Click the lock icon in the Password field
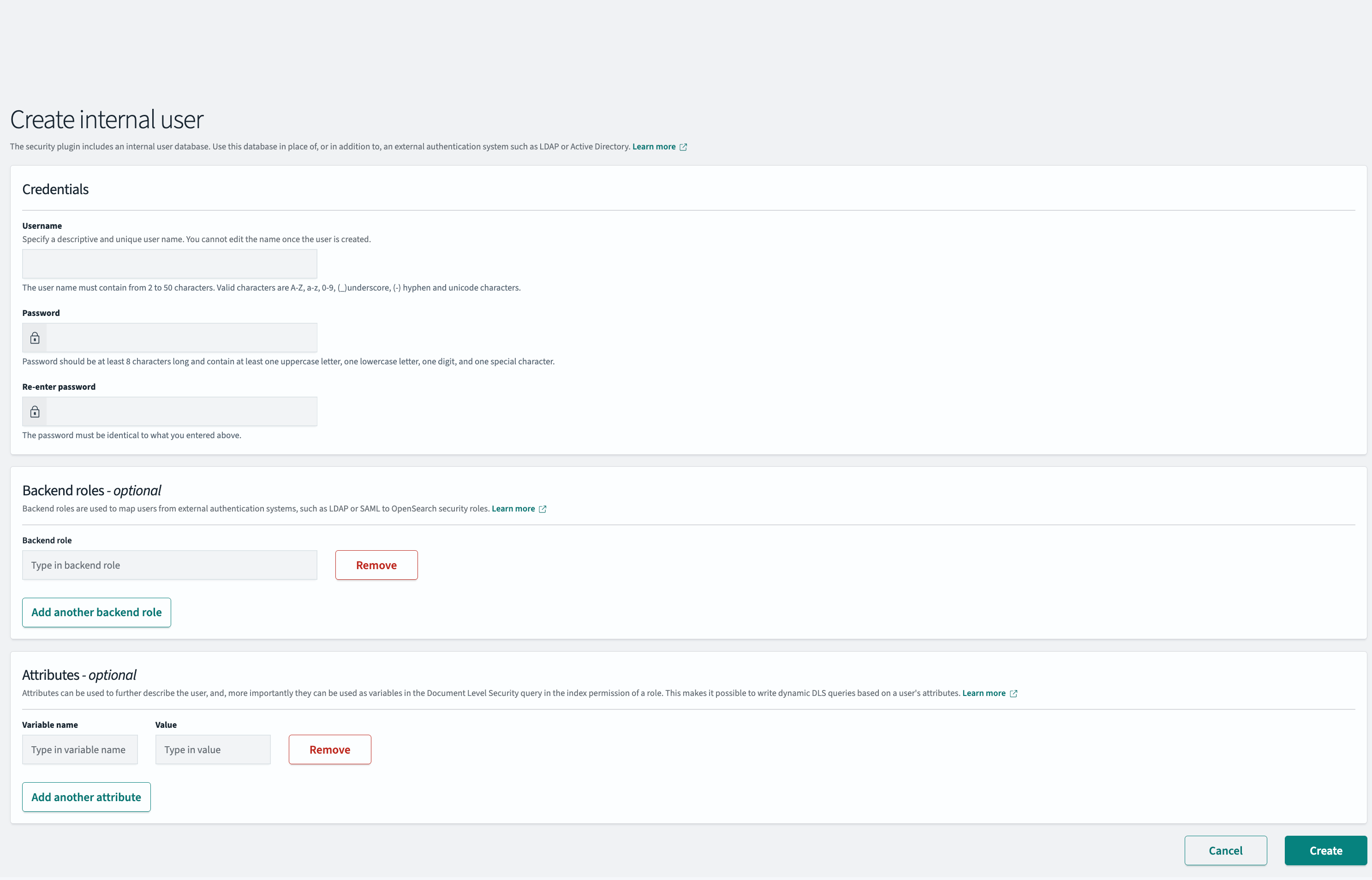This screenshot has height=880, width=1372. [34, 337]
